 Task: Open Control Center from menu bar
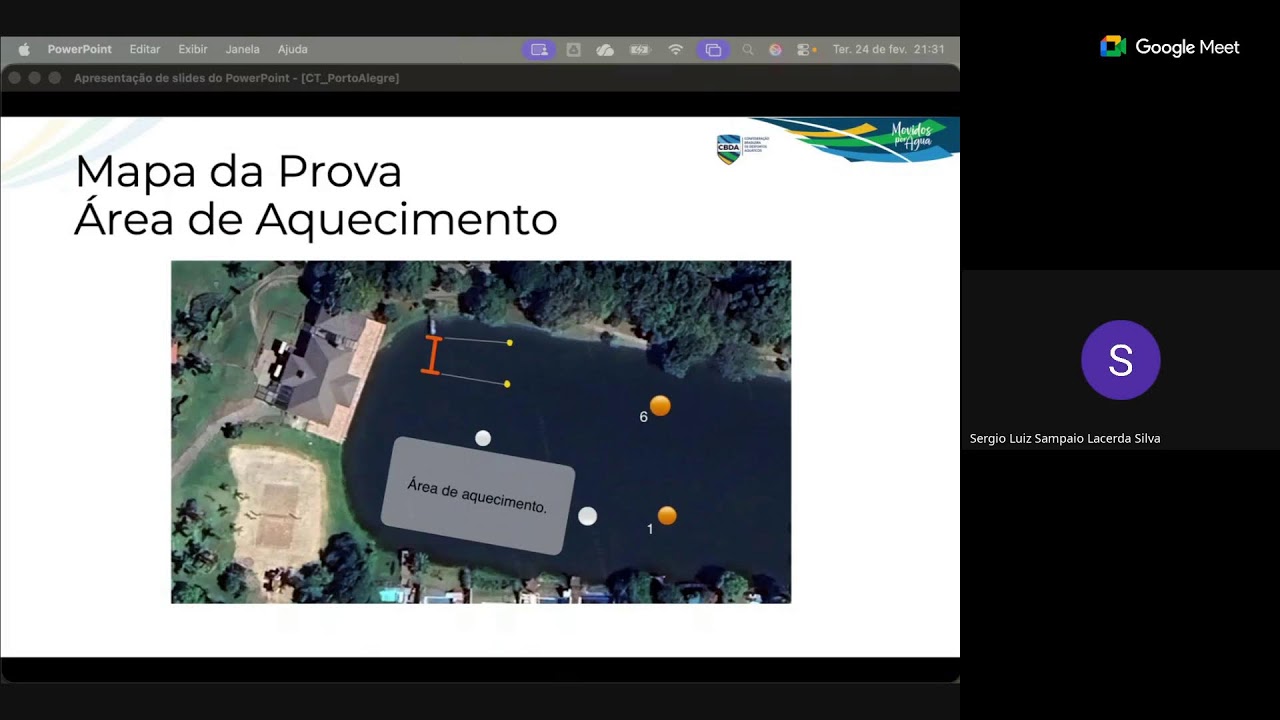click(805, 49)
